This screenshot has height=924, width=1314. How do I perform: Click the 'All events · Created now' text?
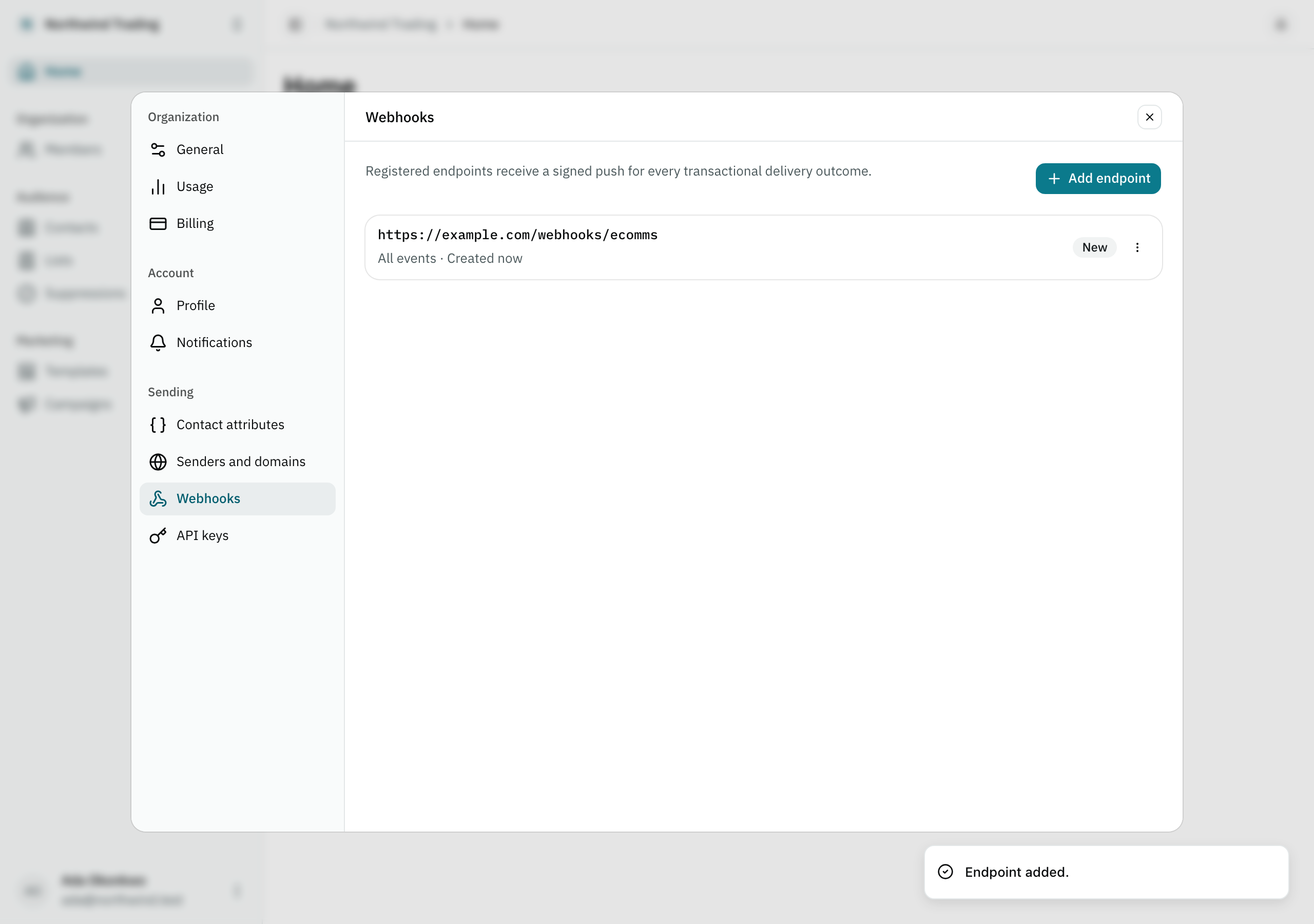tap(450, 258)
